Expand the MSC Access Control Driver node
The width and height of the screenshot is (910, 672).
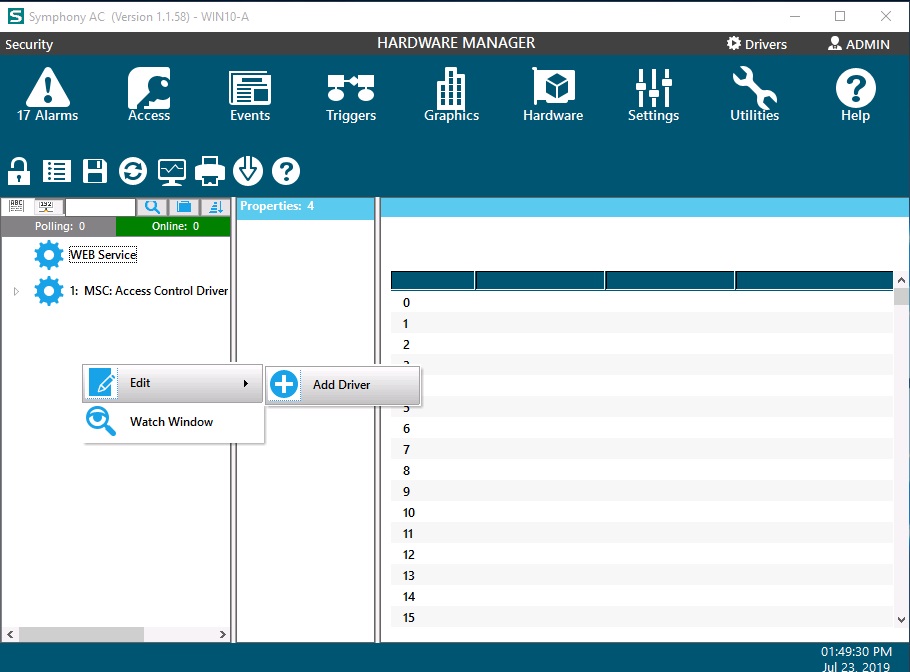pyautogui.click(x=16, y=291)
